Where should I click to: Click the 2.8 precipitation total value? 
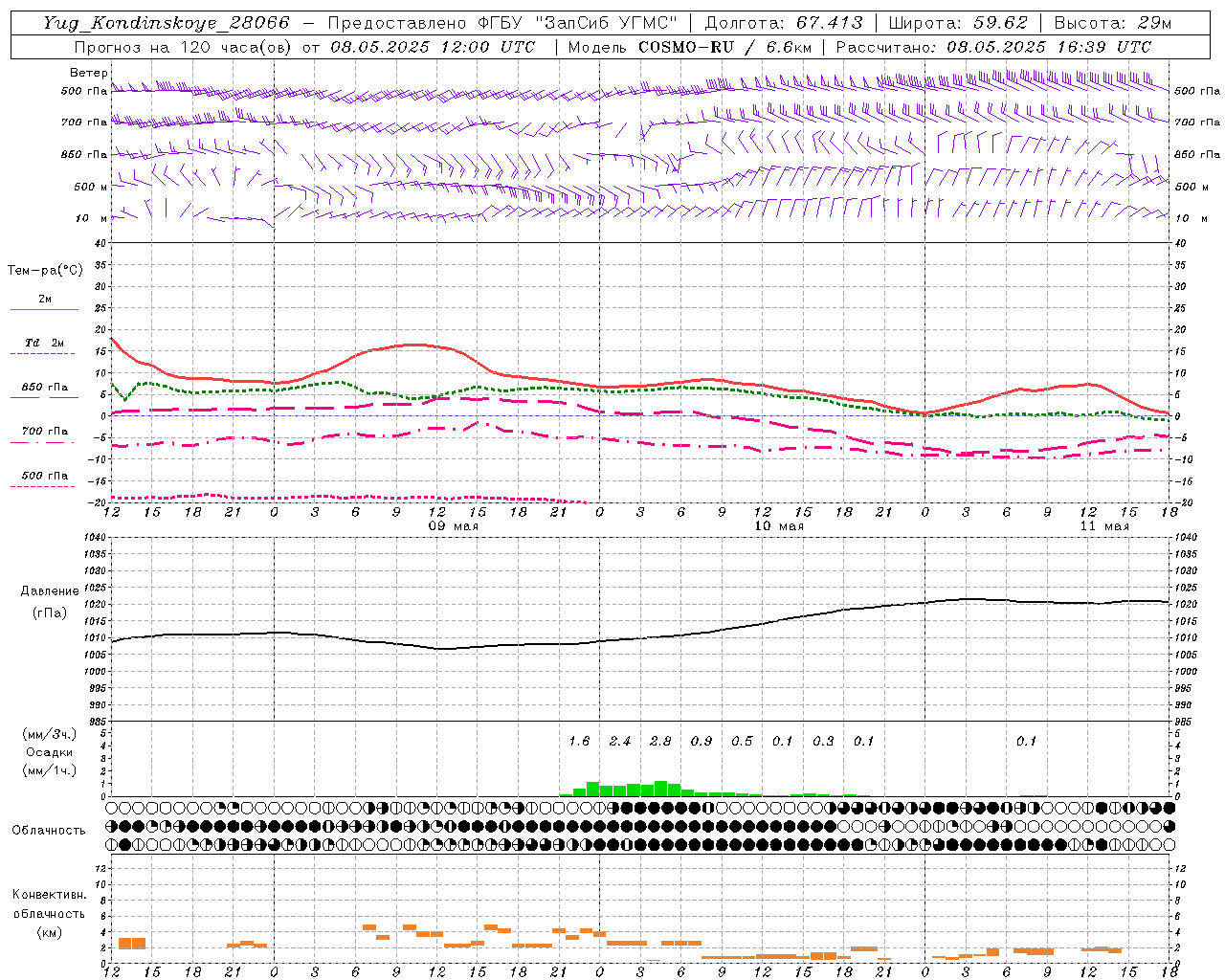pos(660,741)
